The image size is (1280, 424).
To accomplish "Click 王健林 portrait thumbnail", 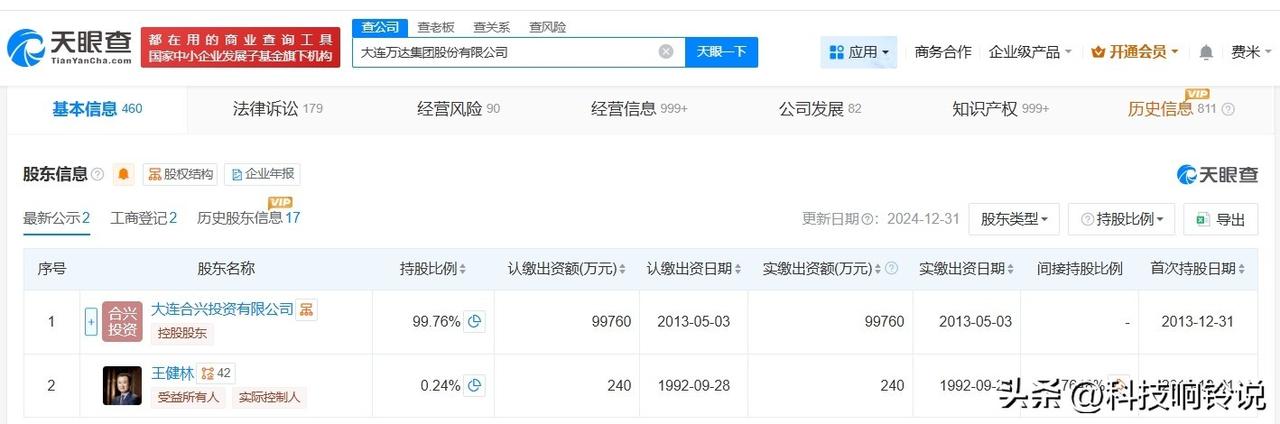I will tap(122, 386).
